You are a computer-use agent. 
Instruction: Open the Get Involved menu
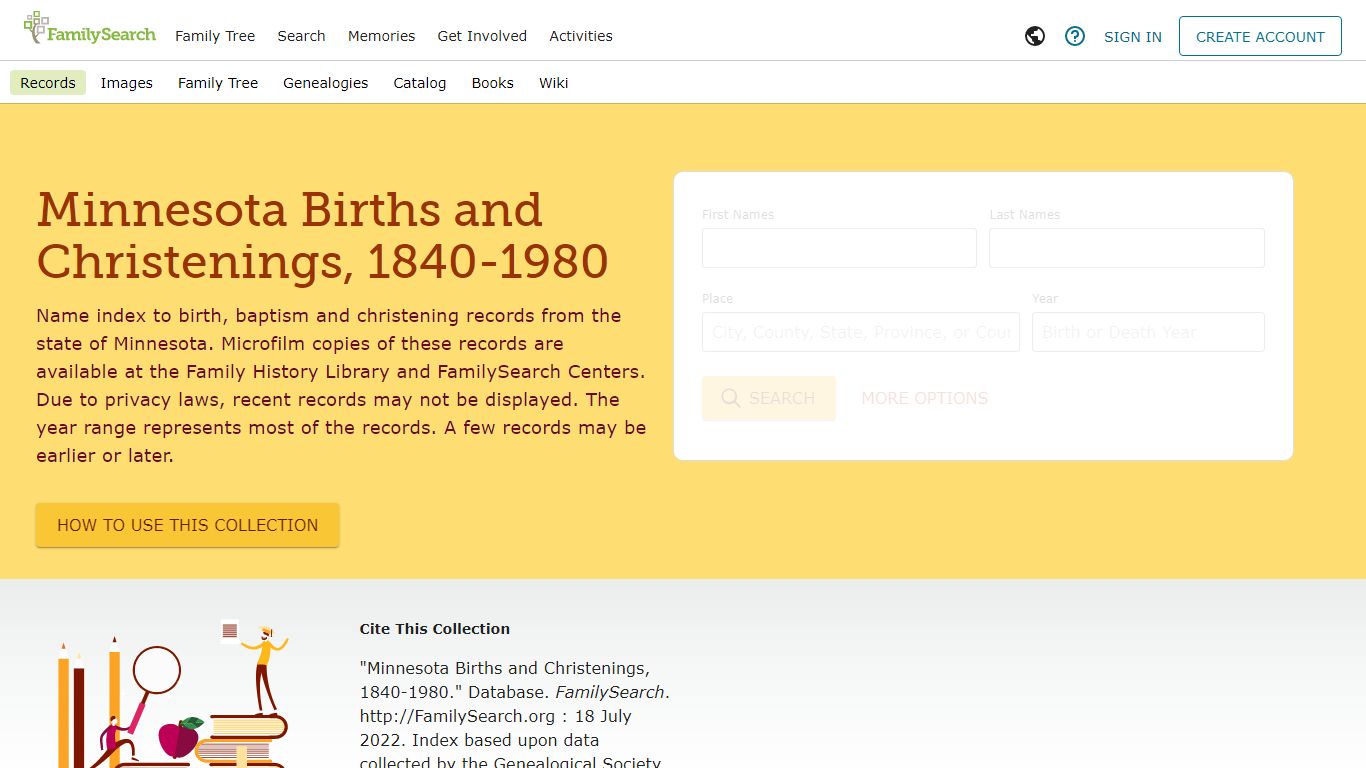482,36
